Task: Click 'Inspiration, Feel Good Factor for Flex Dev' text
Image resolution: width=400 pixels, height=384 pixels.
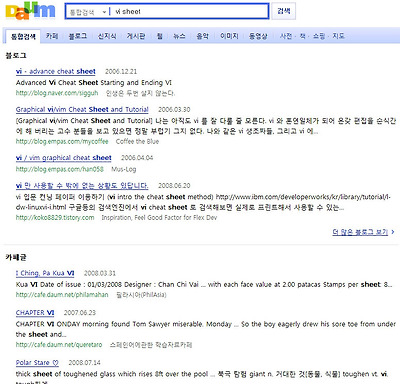Action: tap(159, 218)
